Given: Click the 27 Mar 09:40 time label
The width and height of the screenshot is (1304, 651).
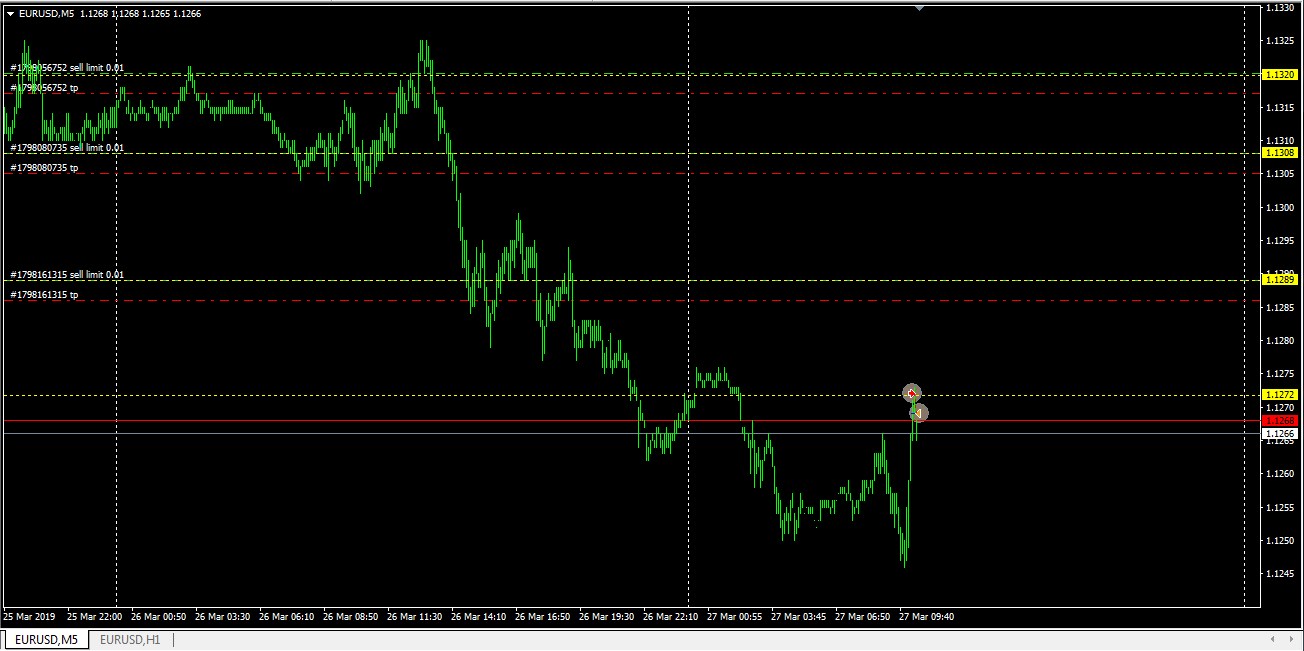Looking at the screenshot, I should click(x=926, y=617).
